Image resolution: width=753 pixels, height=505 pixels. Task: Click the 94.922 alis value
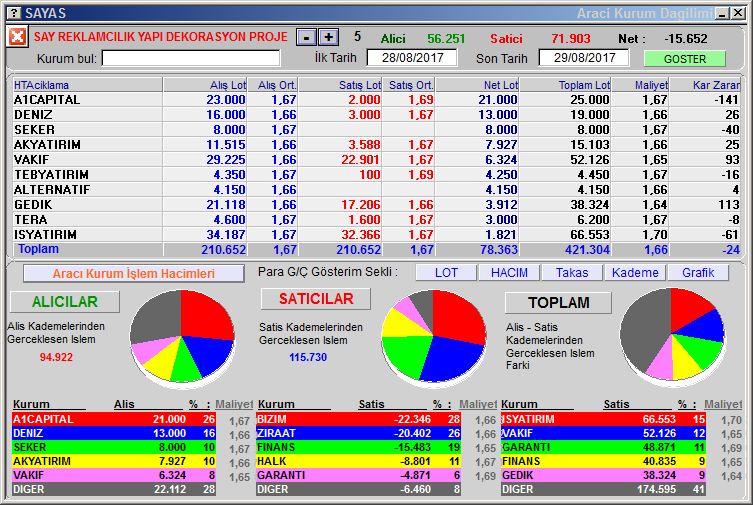click(56, 357)
